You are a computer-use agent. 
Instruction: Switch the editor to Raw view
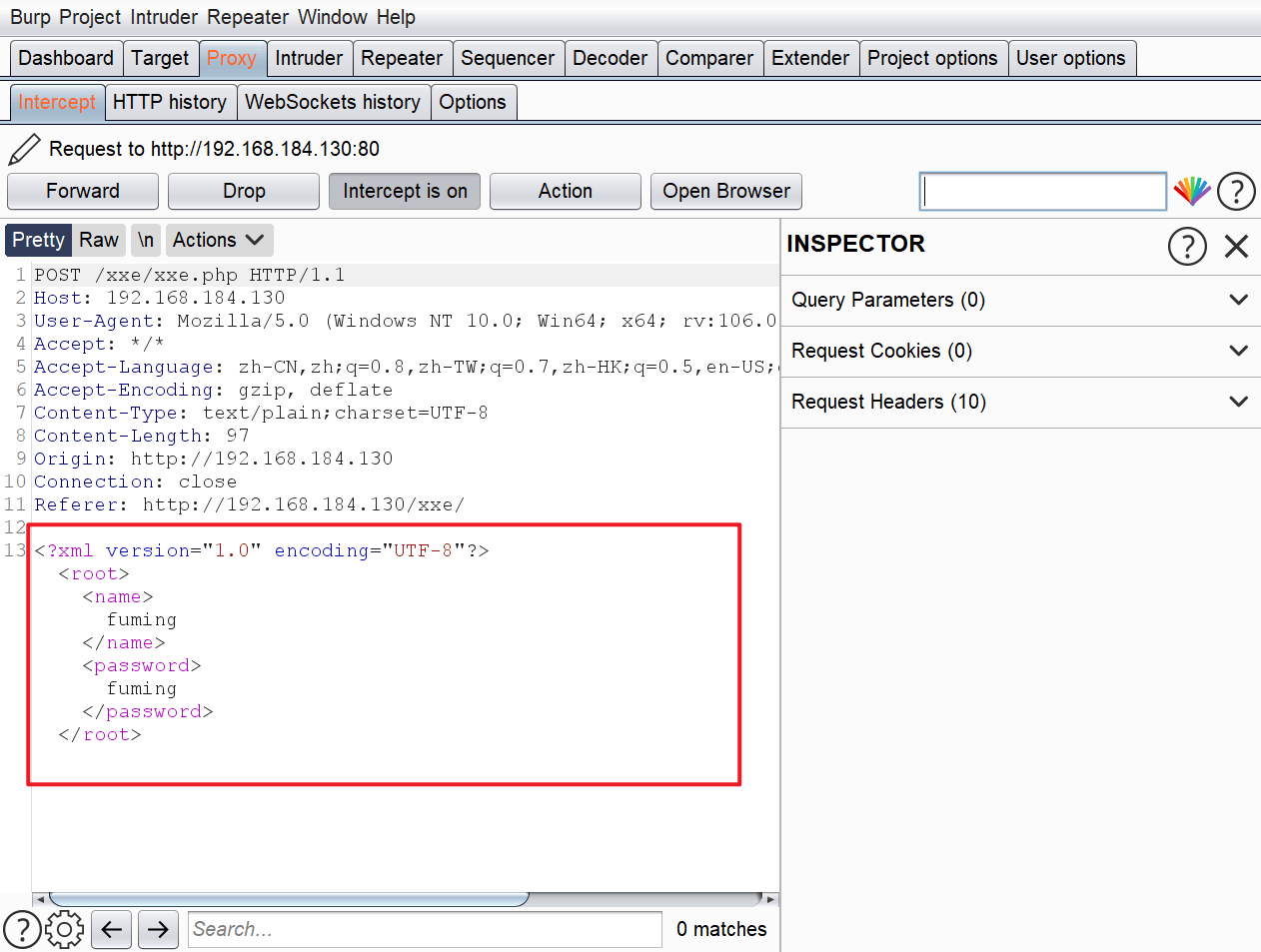pos(99,240)
